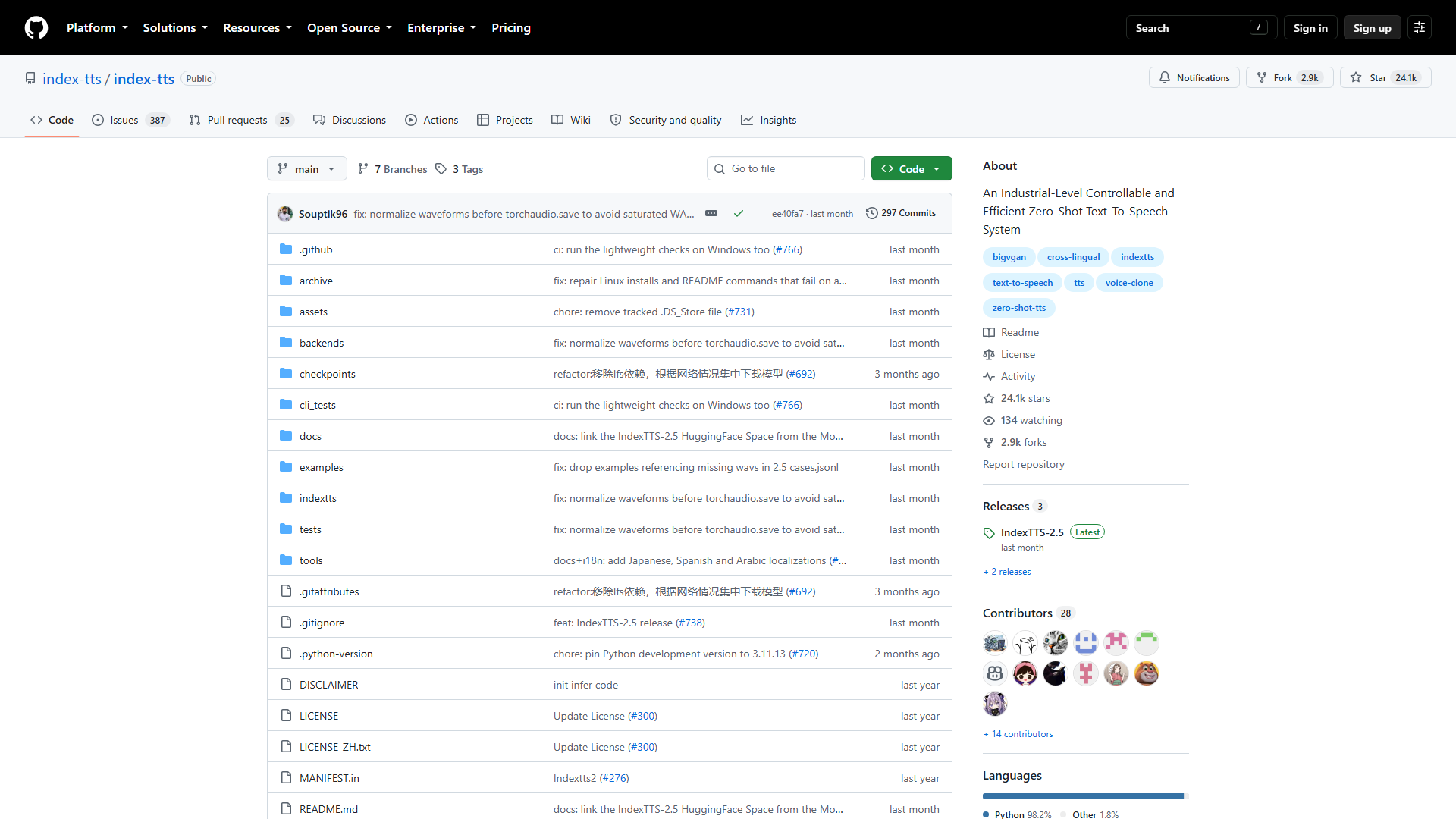
Task: Star the index-tts repository
Action: (x=1385, y=78)
